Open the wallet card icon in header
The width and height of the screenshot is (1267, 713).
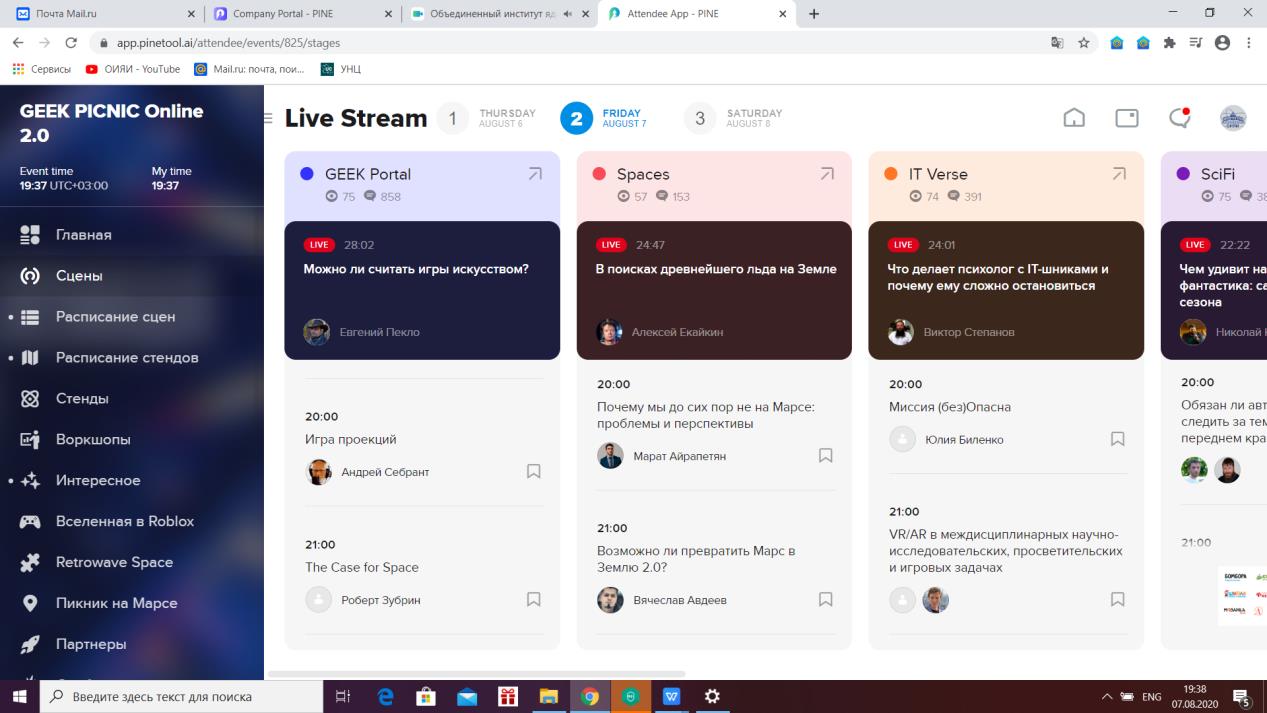point(1127,118)
